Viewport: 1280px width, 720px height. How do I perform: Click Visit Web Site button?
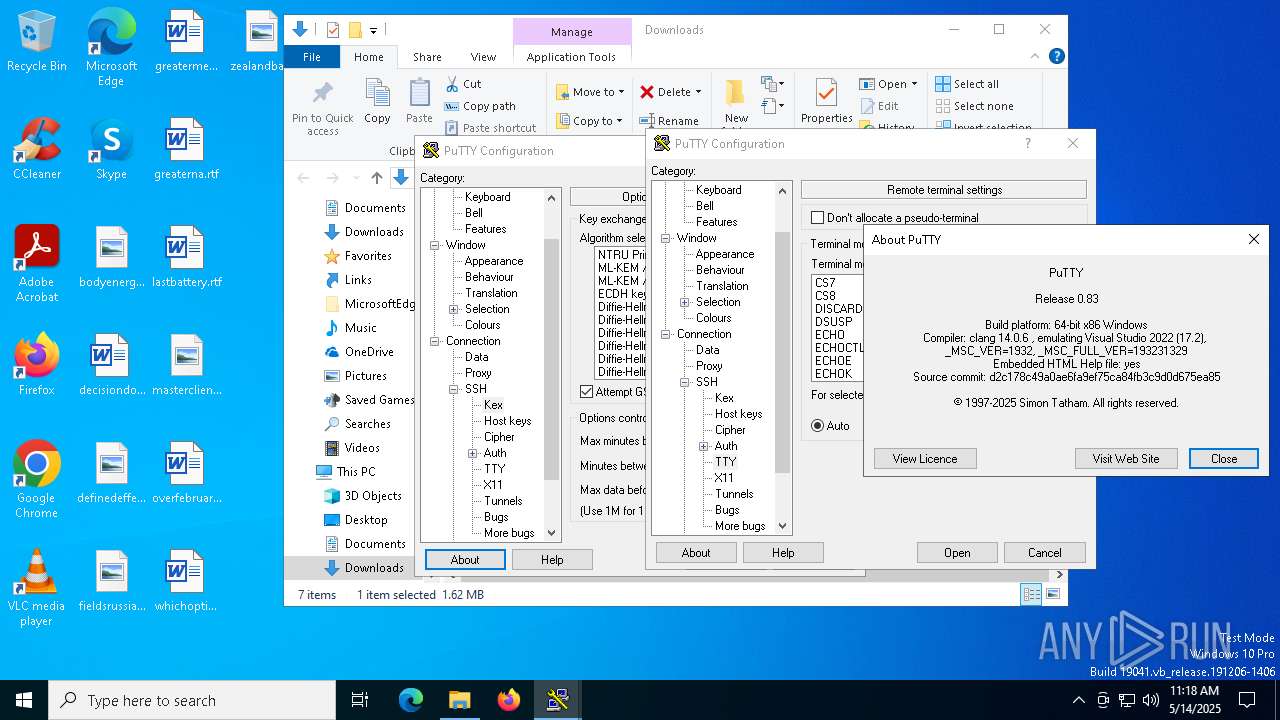click(x=1125, y=458)
